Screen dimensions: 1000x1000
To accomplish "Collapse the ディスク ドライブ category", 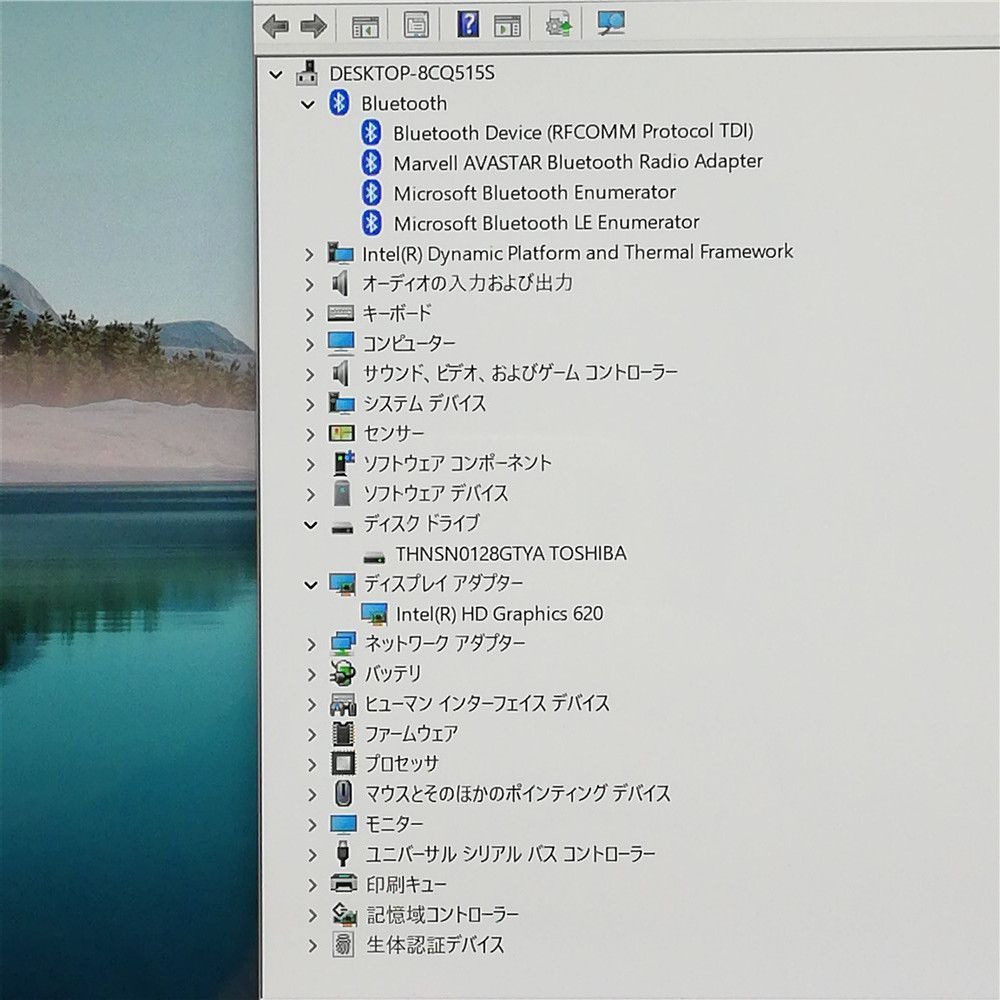I will click(311, 525).
